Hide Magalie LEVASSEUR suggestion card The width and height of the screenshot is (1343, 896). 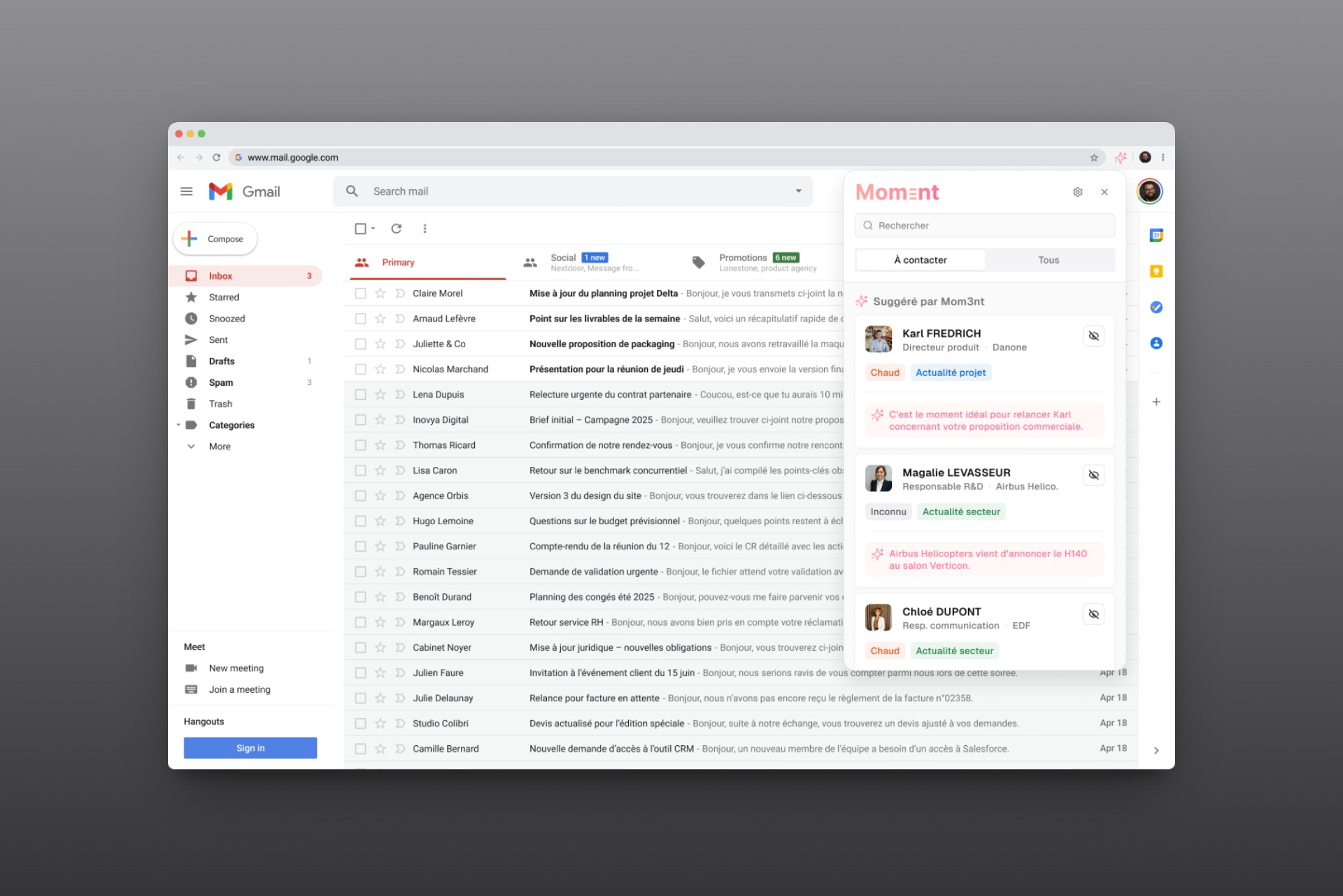(x=1093, y=475)
